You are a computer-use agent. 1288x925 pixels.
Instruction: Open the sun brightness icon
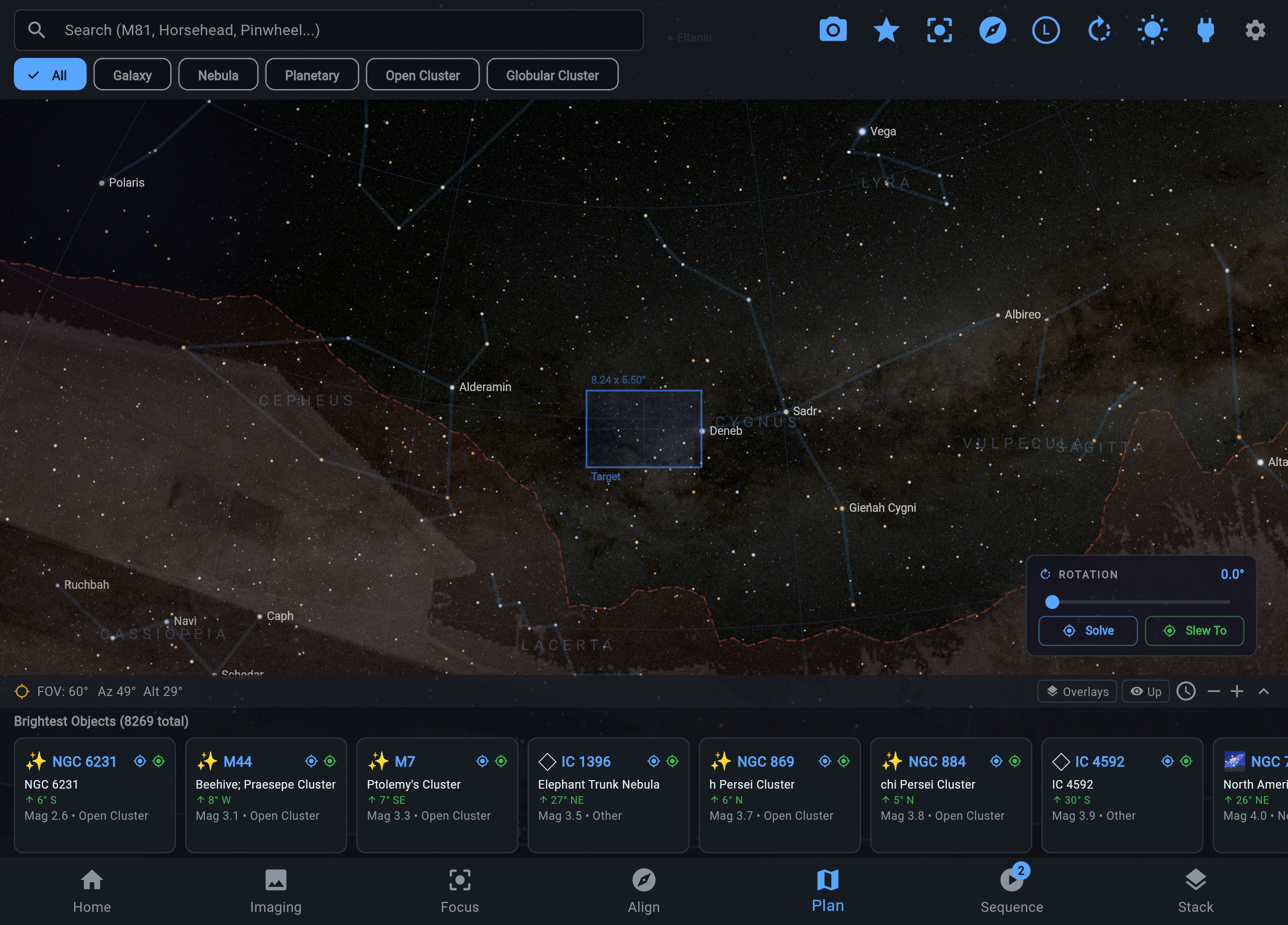click(x=1152, y=30)
